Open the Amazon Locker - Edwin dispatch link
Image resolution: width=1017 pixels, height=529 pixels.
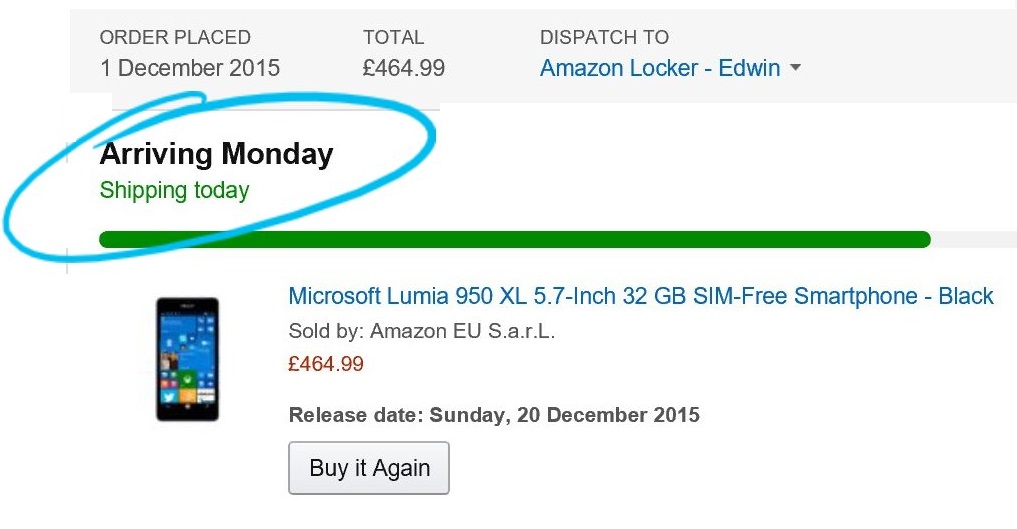(660, 68)
